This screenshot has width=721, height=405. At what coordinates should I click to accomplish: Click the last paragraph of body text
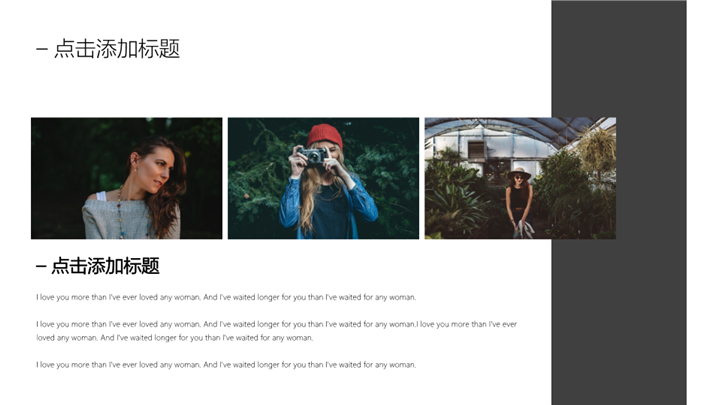pyautogui.click(x=226, y=365)
